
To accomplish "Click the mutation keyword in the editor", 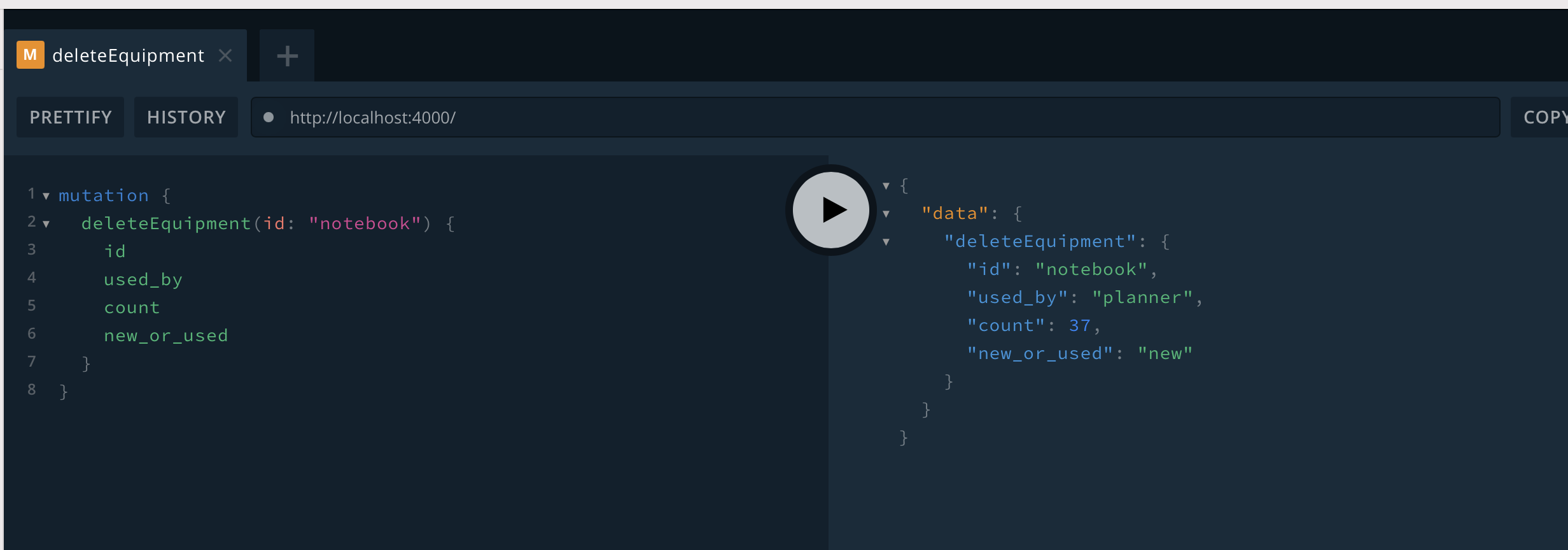I will [x=104, y=195].
